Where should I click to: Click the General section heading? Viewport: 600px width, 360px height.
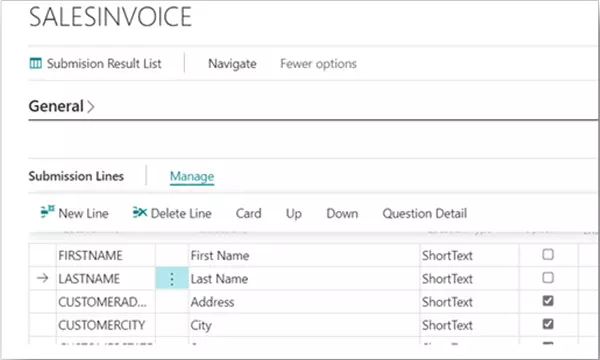click(56, 106)
